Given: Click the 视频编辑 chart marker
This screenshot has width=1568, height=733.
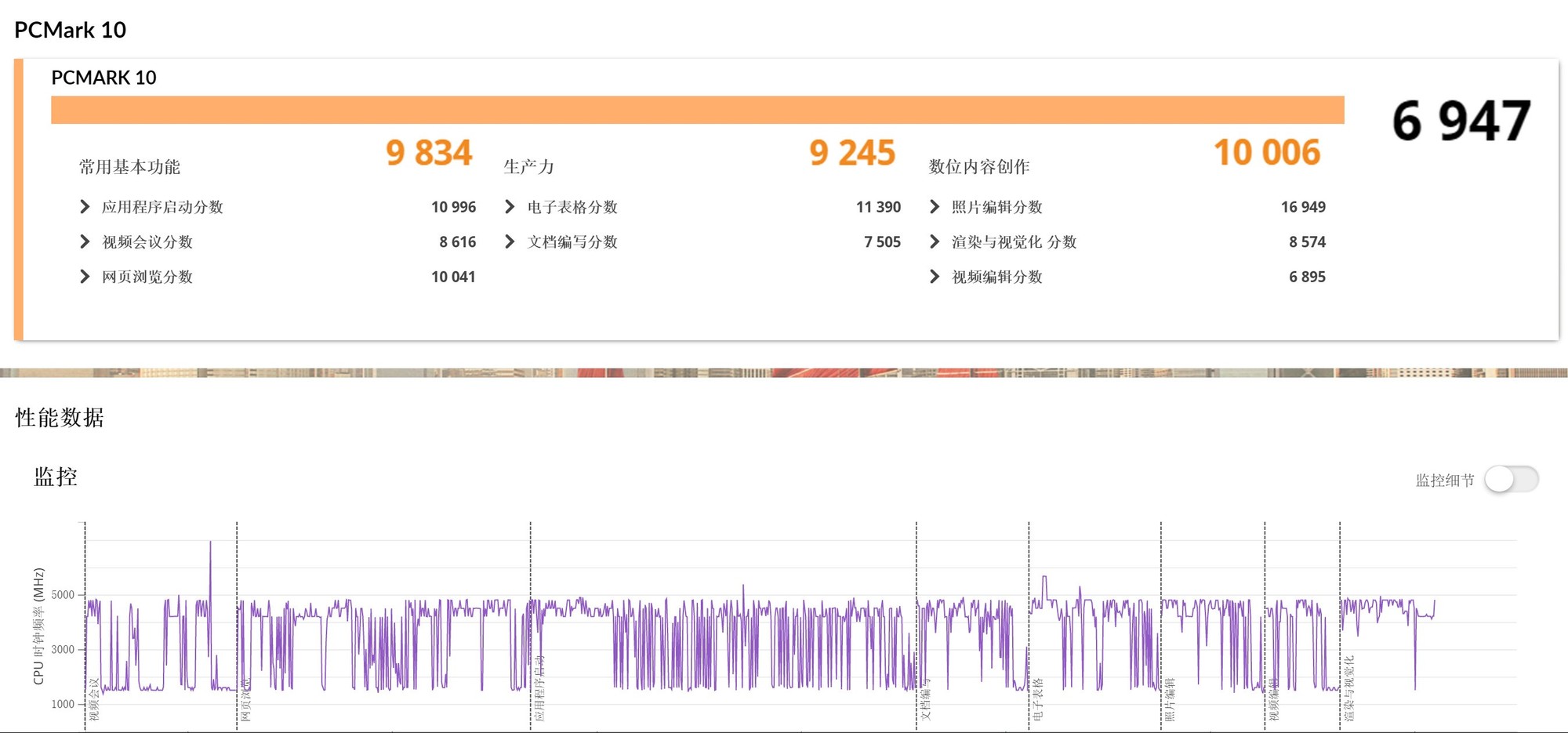Looking at the screenshot, I should pos(1273,699).
